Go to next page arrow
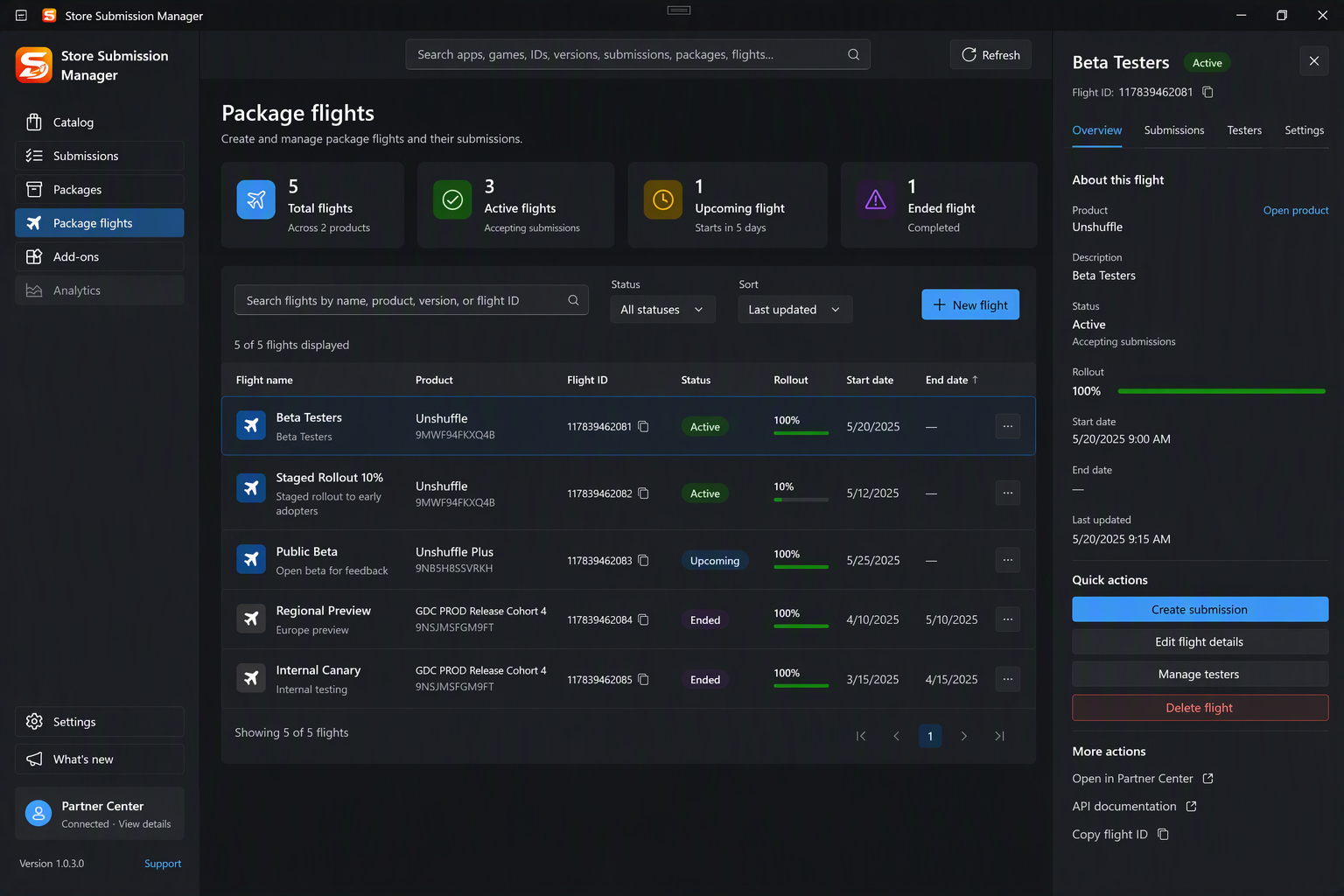 point(964,736)
